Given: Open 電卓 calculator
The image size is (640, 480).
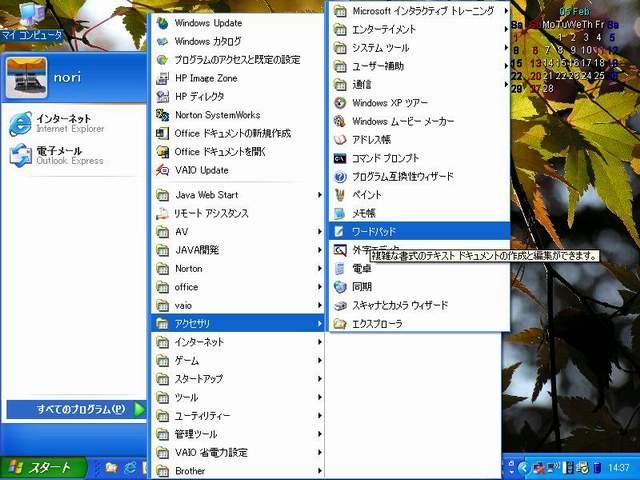Looking at the screenshot, I should click(420, 268).
